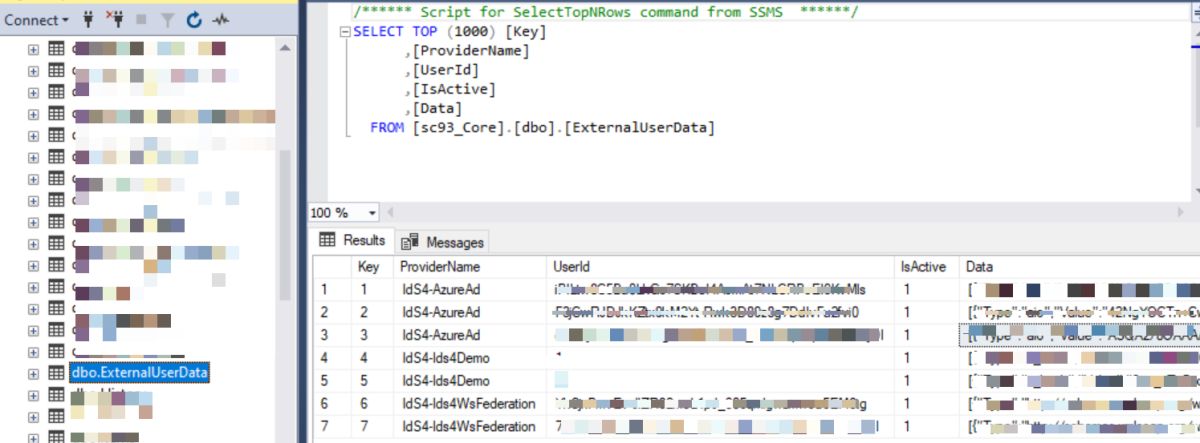1200x443 pixels.
Task: Click the Messages tab icon
Action: [409, 242]
